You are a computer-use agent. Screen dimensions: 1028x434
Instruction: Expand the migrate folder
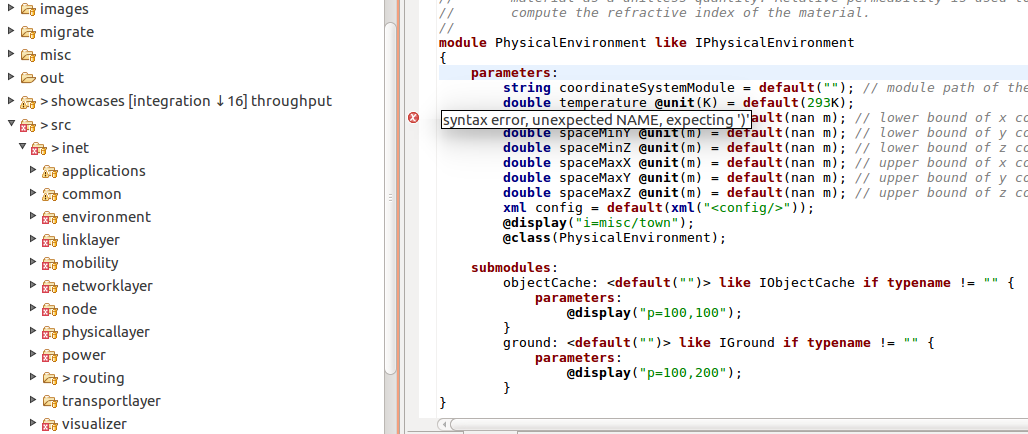(x=10, y=31)
